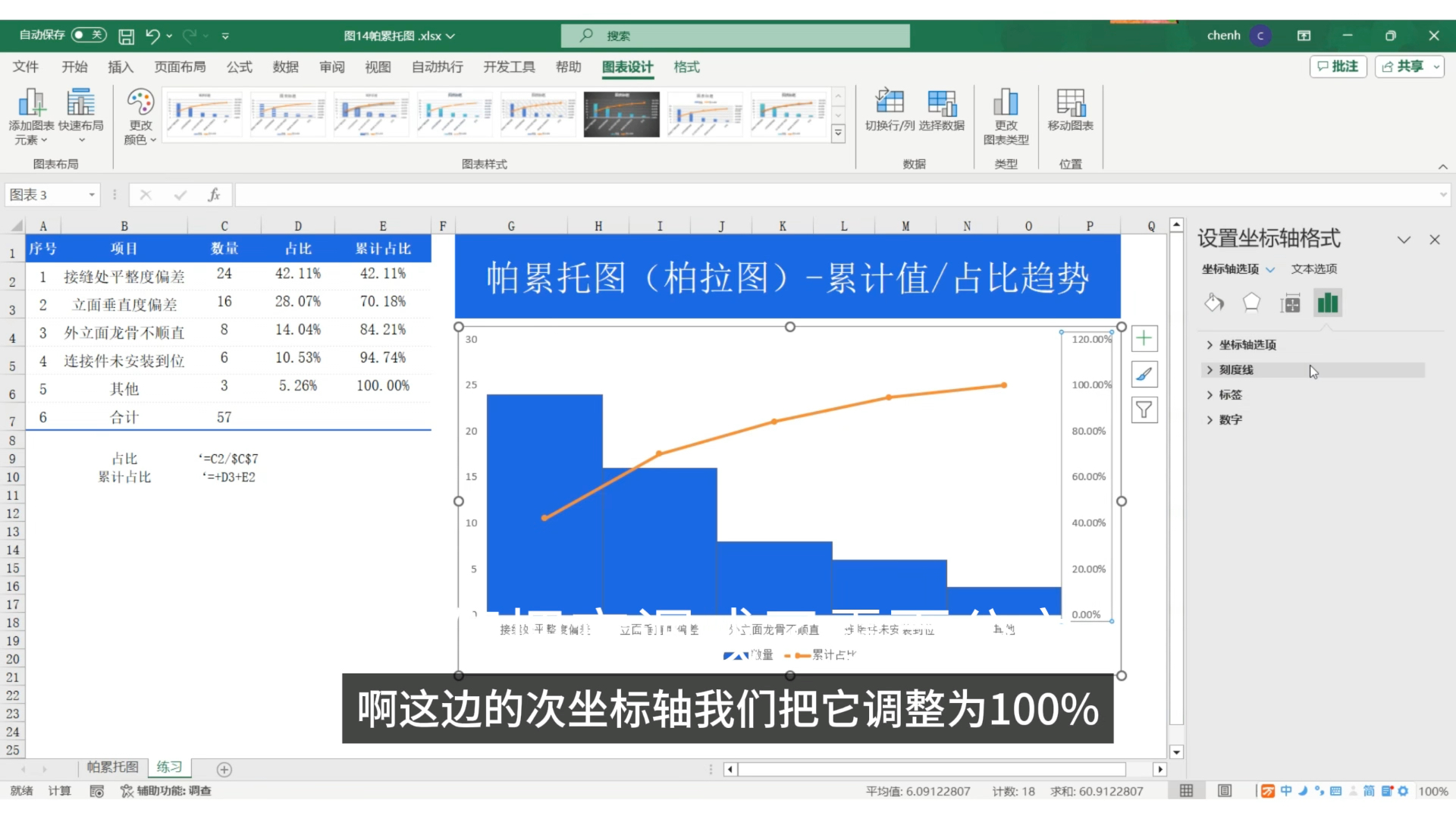The image size is (1456, 819).
Task: Click 辅助功能: 调查 in status bar
Action: (166, 791)
